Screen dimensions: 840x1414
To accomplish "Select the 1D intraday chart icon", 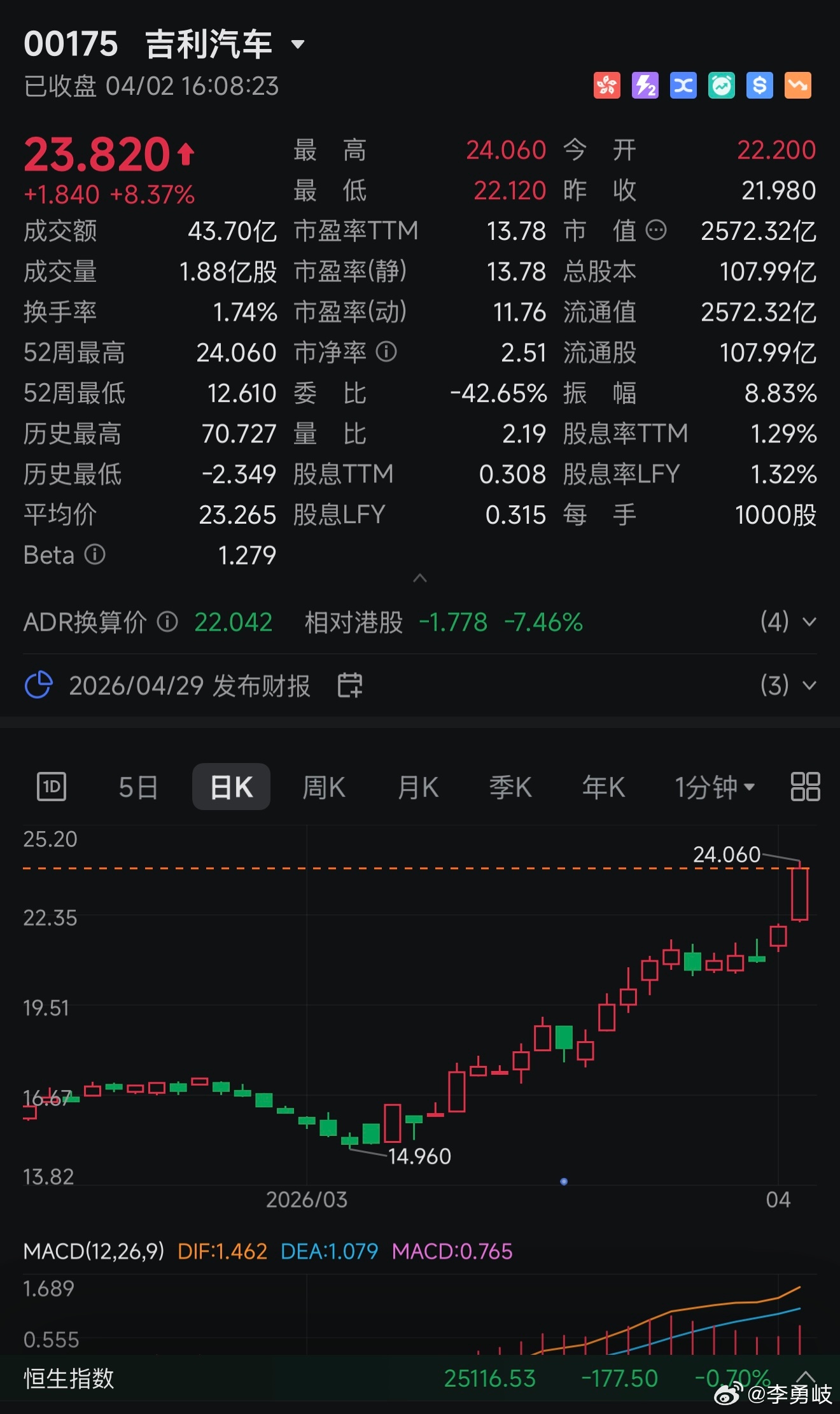I will click(52, 787).
